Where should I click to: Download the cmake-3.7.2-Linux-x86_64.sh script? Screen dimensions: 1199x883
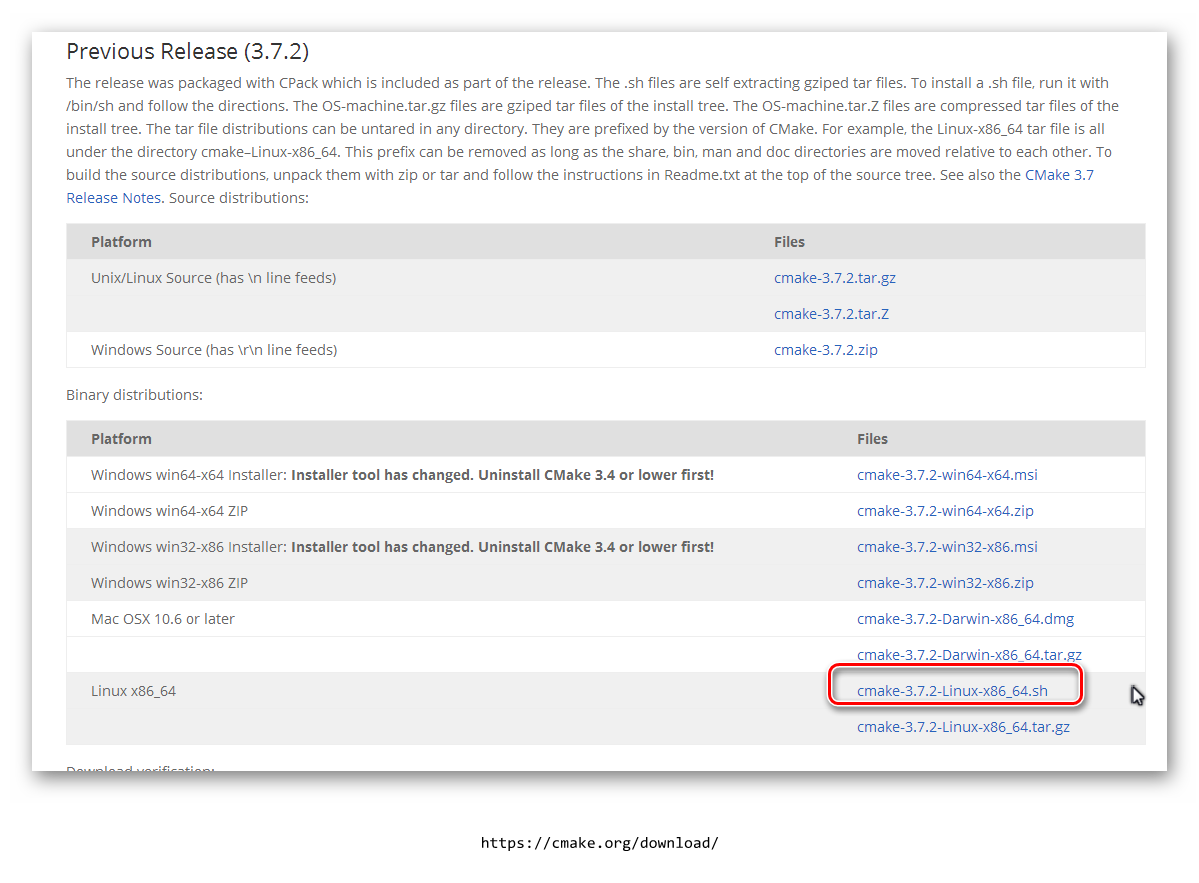pyautogui.click(x=952, y=691)
